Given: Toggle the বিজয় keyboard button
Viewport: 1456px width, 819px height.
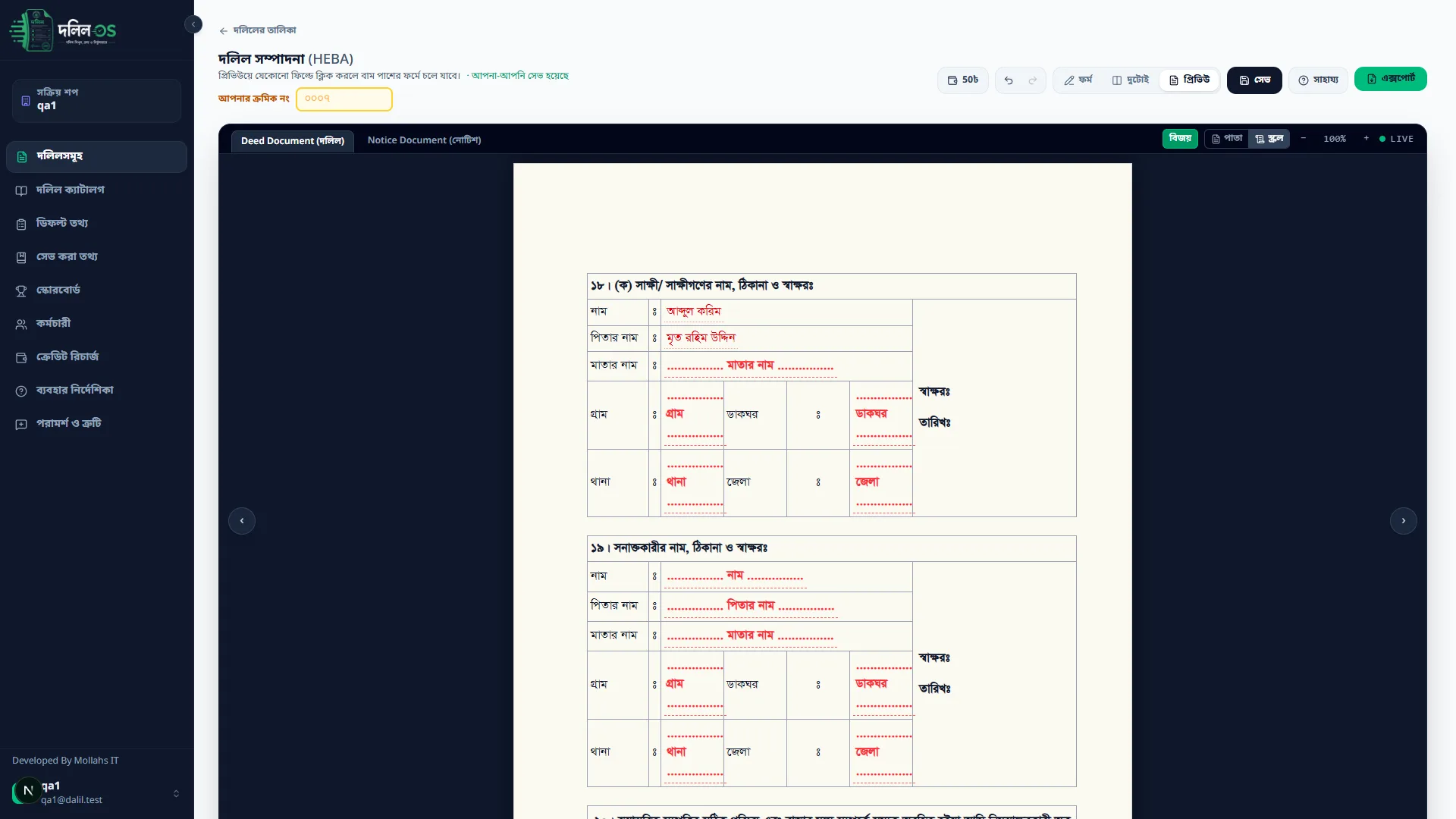Looking at the screenshot, I should click(x=1180, y=139).
